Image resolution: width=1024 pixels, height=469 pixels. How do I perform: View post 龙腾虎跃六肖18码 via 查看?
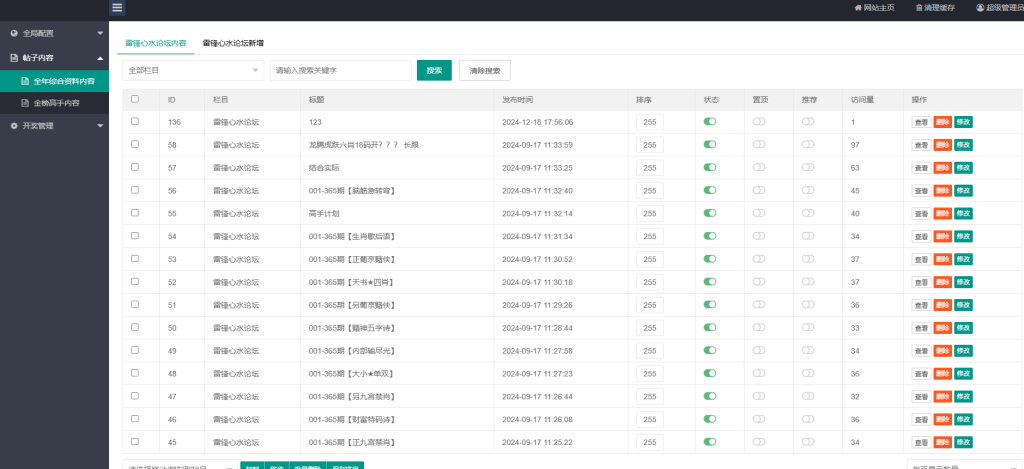coord(921,145)
